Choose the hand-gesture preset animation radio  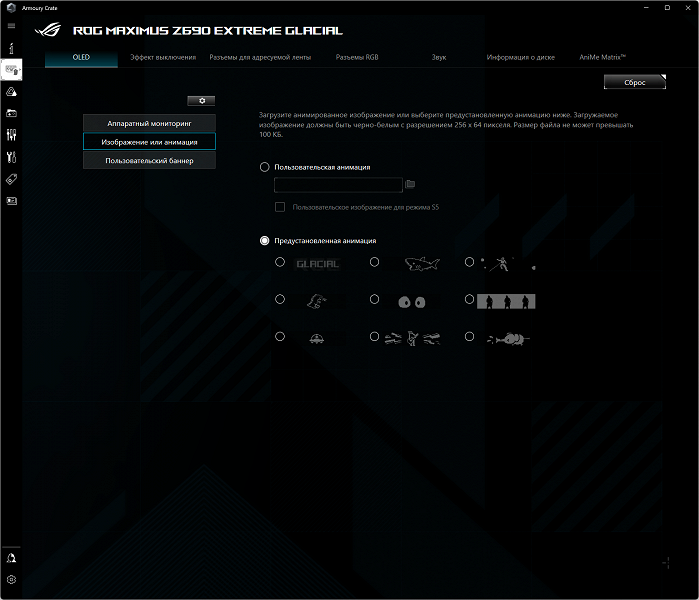280,299
